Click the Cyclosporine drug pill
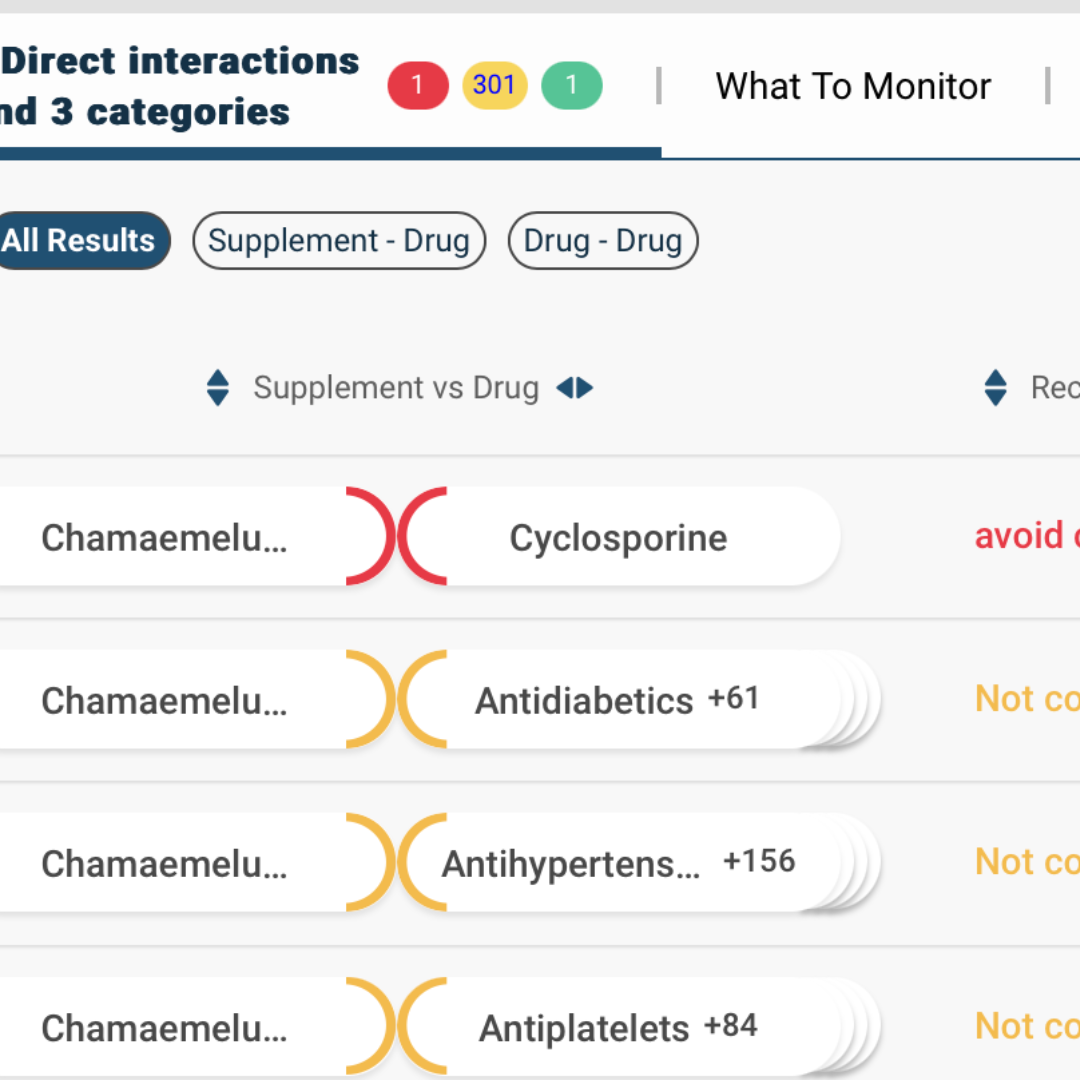1080x1080 pixels. coord(618,537)
